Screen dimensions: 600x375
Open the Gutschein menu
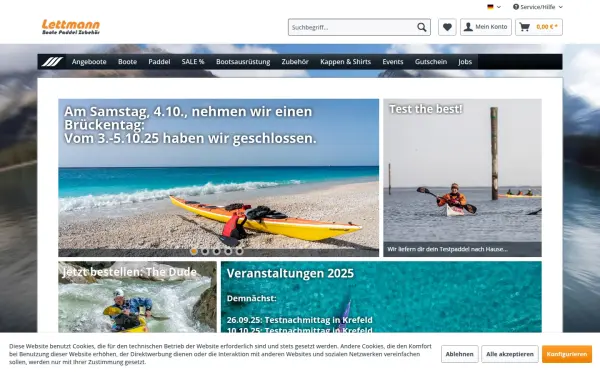(x=431, y=62)
